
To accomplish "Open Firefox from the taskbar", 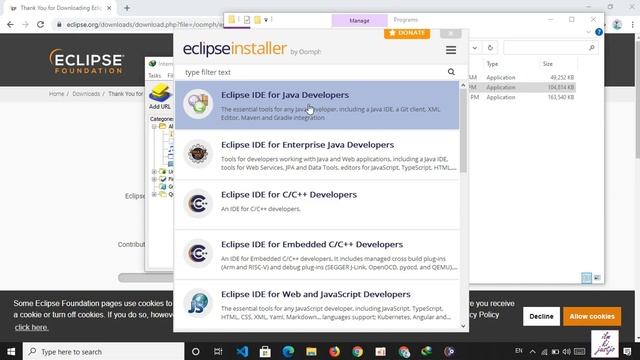I will pyautogui.click(x=334, y=351).
